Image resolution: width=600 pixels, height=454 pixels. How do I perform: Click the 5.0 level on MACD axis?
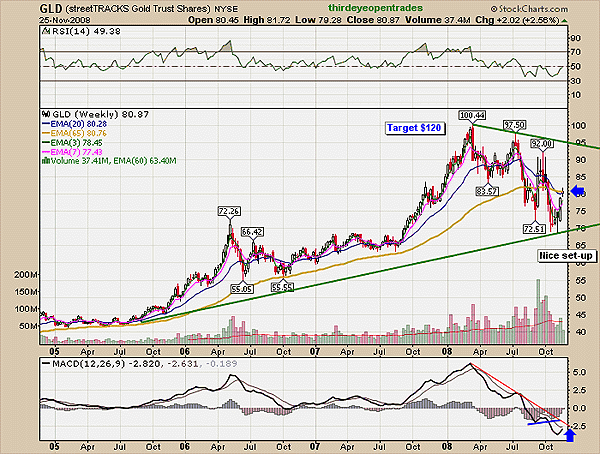579,372
